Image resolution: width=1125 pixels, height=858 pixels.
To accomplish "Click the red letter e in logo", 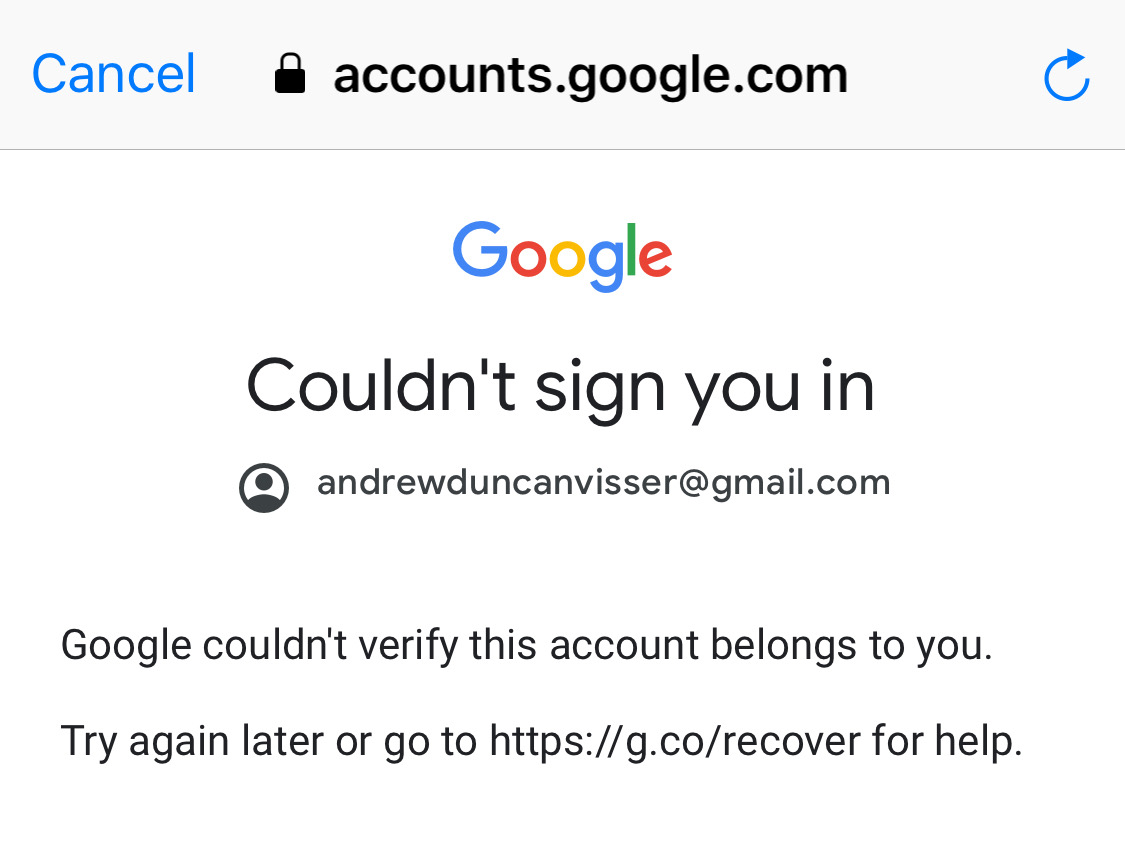I will tap(655, 258).
